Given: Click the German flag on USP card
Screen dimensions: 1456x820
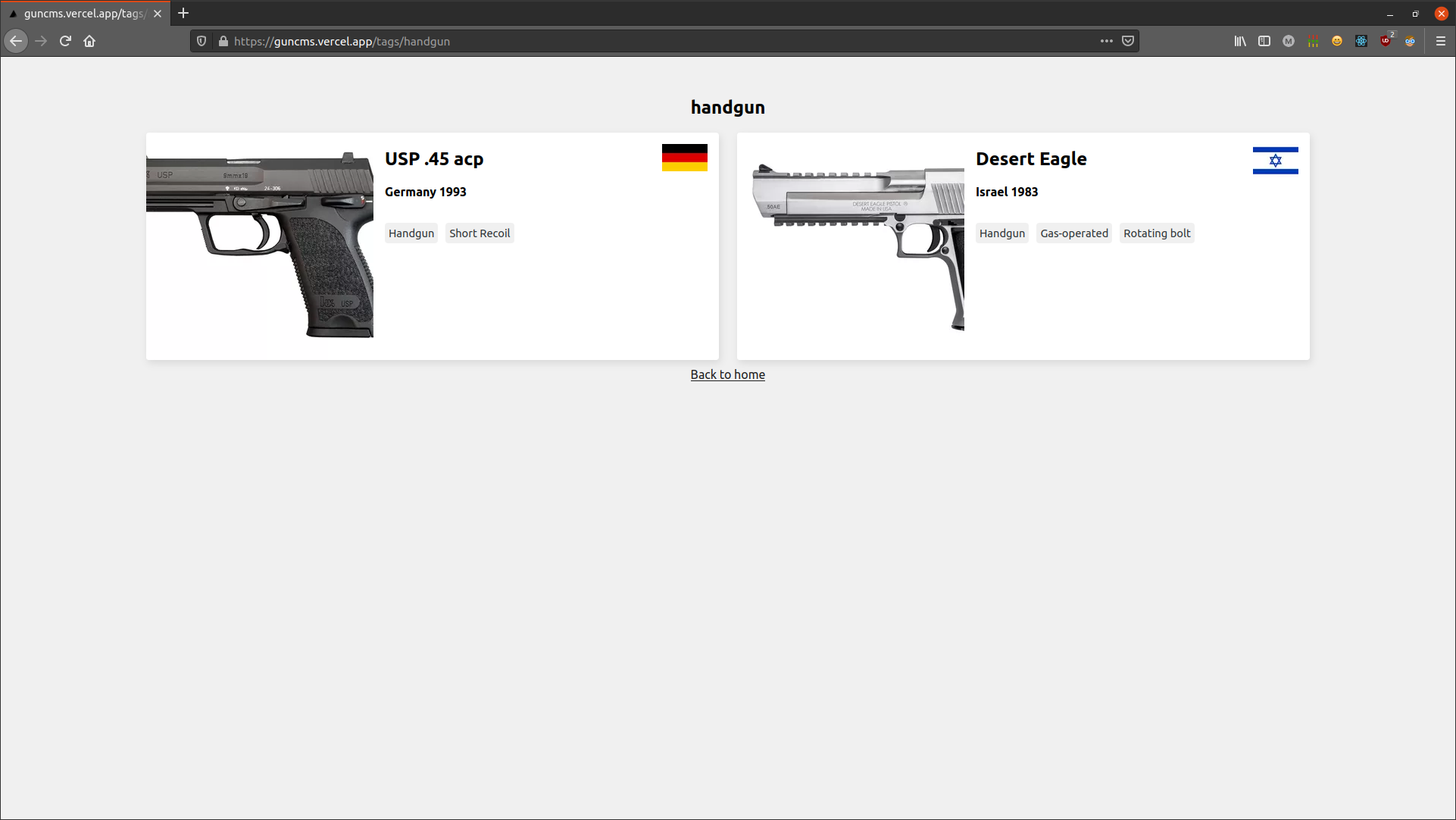Looking at the screenshot, I should (684, 158).
